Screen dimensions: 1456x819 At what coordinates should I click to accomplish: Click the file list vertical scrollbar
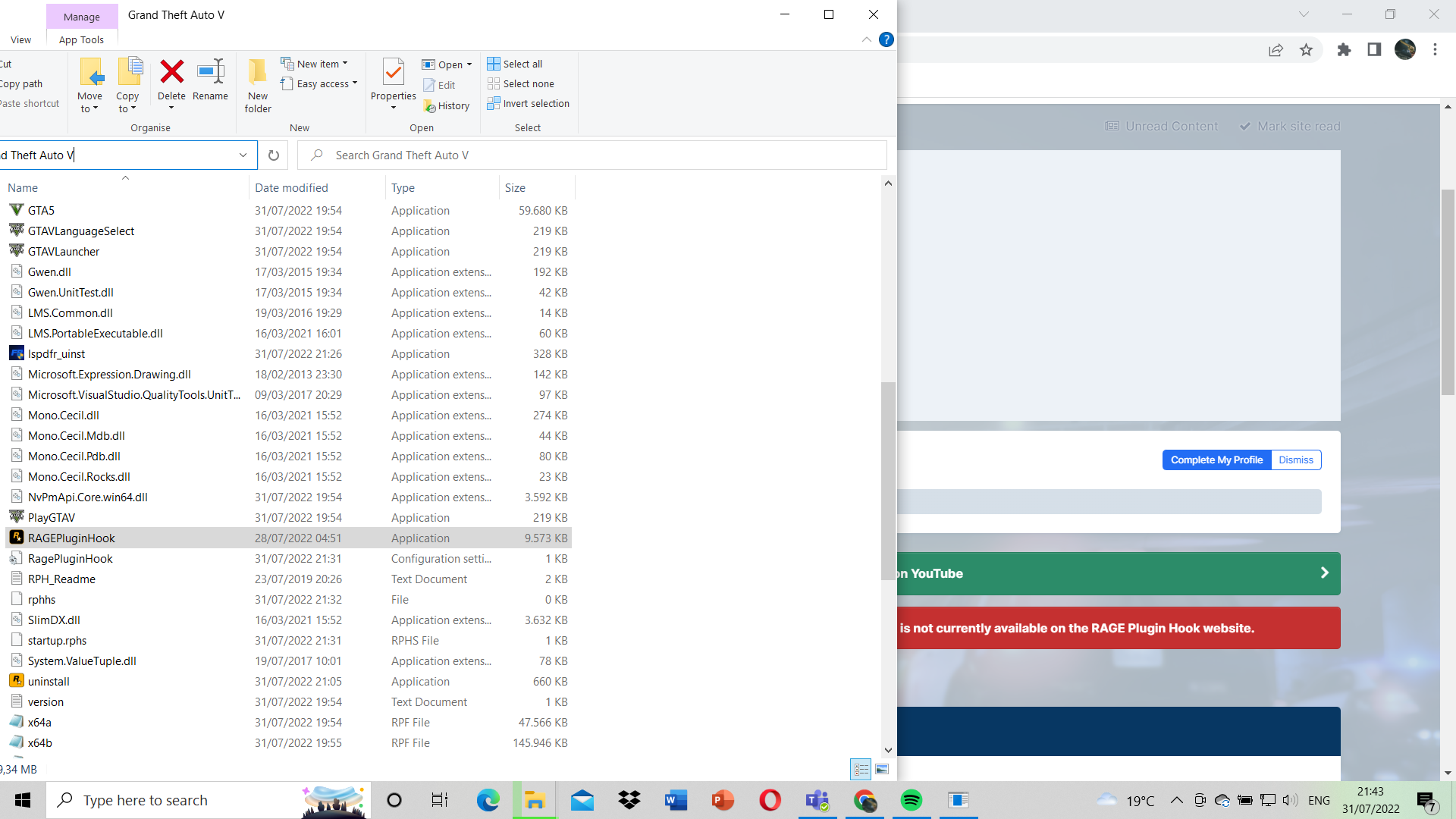click(888, 481)
